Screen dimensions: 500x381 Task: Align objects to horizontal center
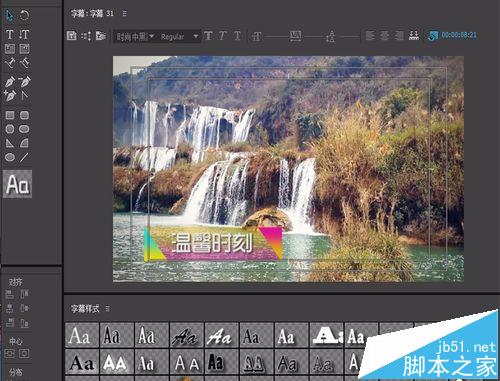[10, 308]
